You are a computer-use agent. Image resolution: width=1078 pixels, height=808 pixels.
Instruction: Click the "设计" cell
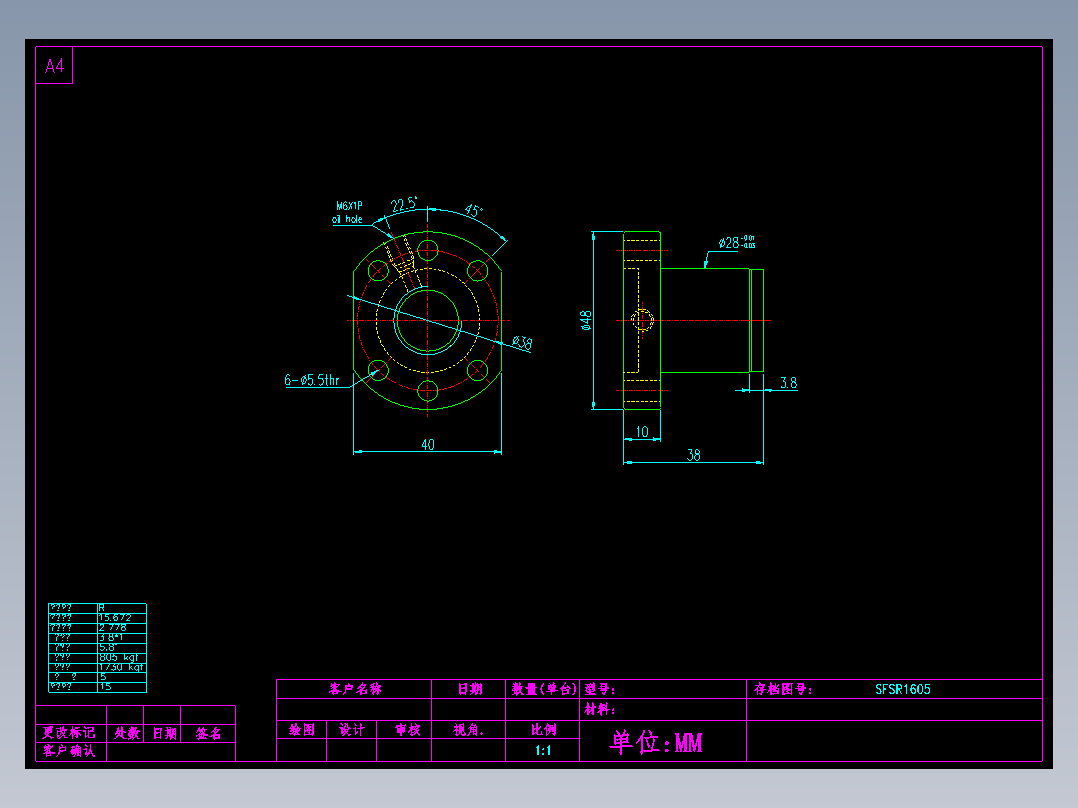coord(352,730)
